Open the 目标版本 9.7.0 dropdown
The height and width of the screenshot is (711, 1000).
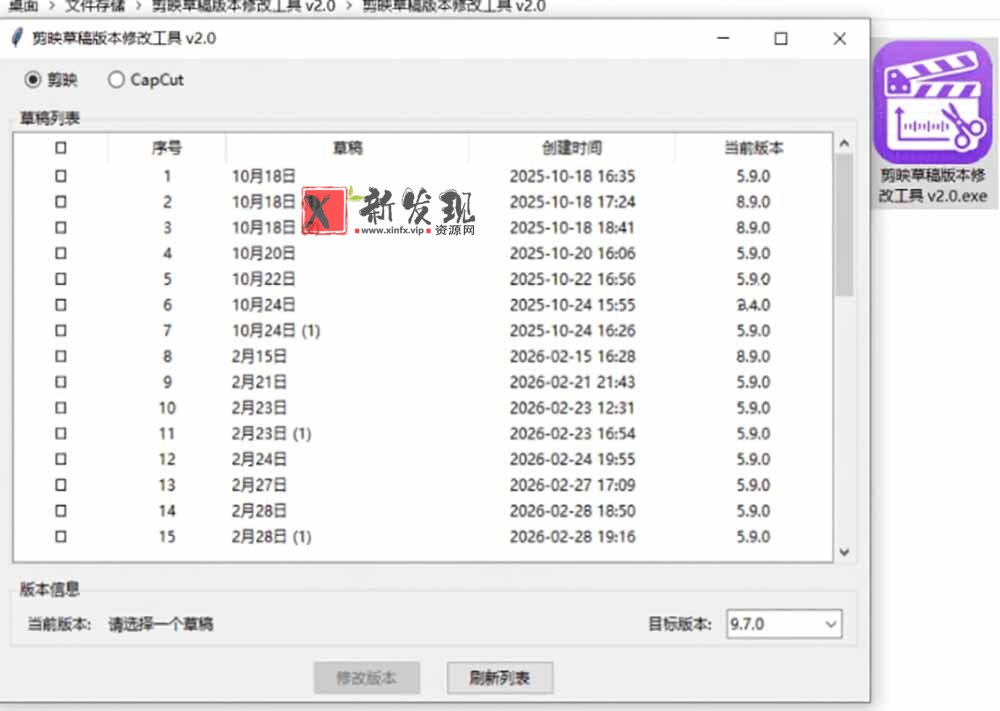point(784,624)
